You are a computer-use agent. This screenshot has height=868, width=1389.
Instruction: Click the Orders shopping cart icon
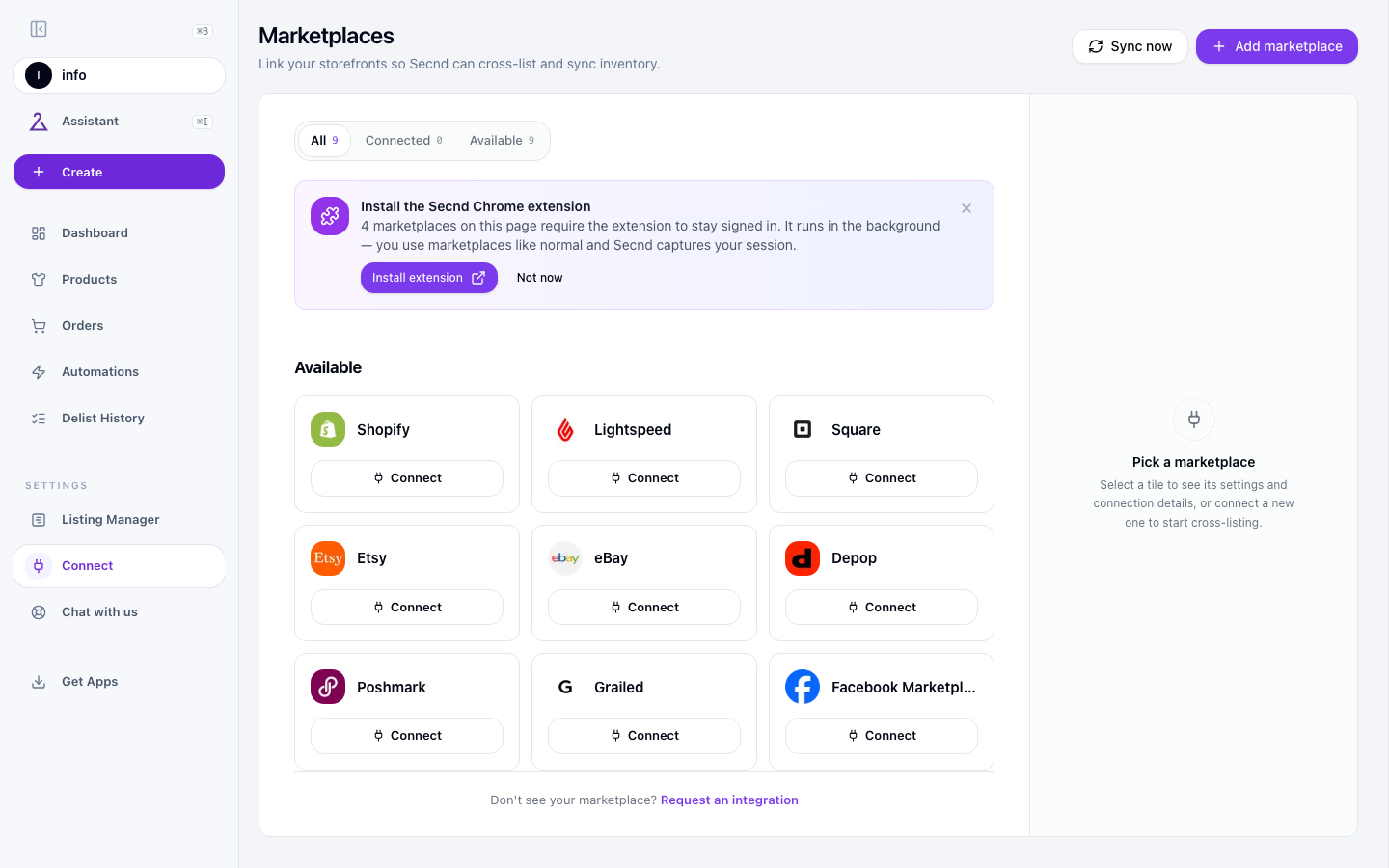coord(39,326)
